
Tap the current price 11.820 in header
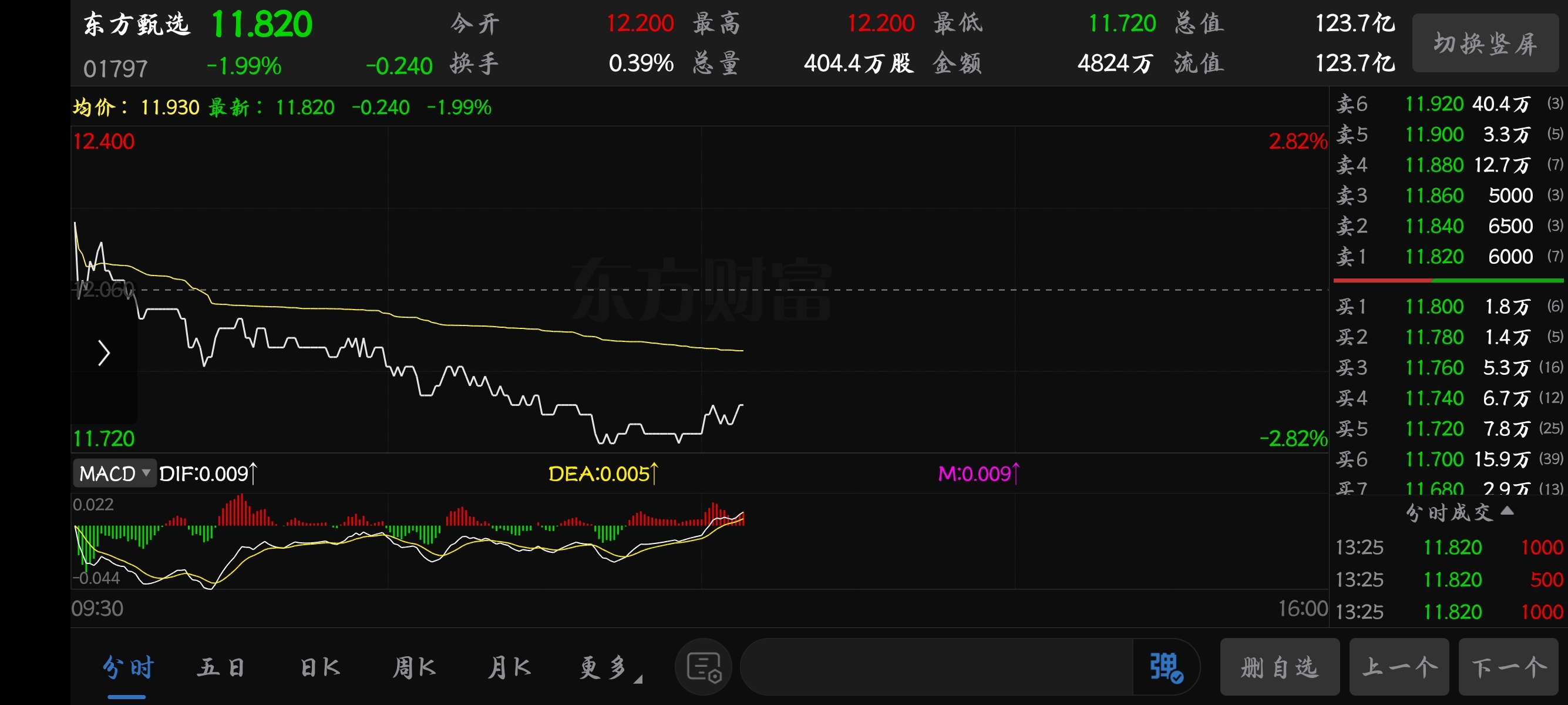click(262, 24)
